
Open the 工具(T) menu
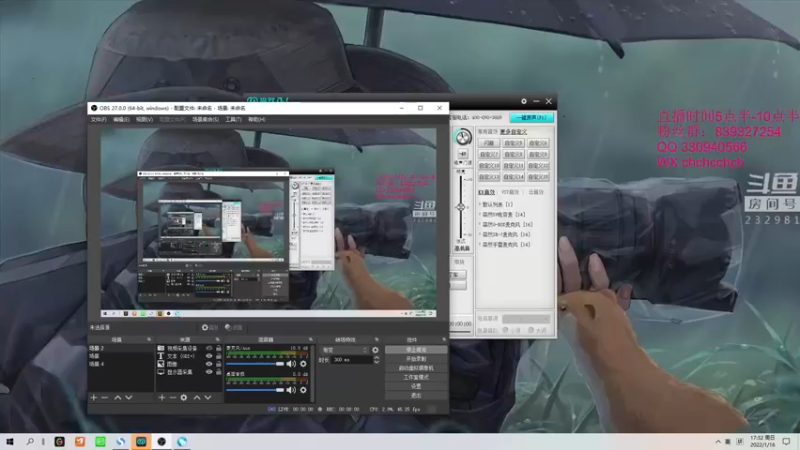(233, 119)
